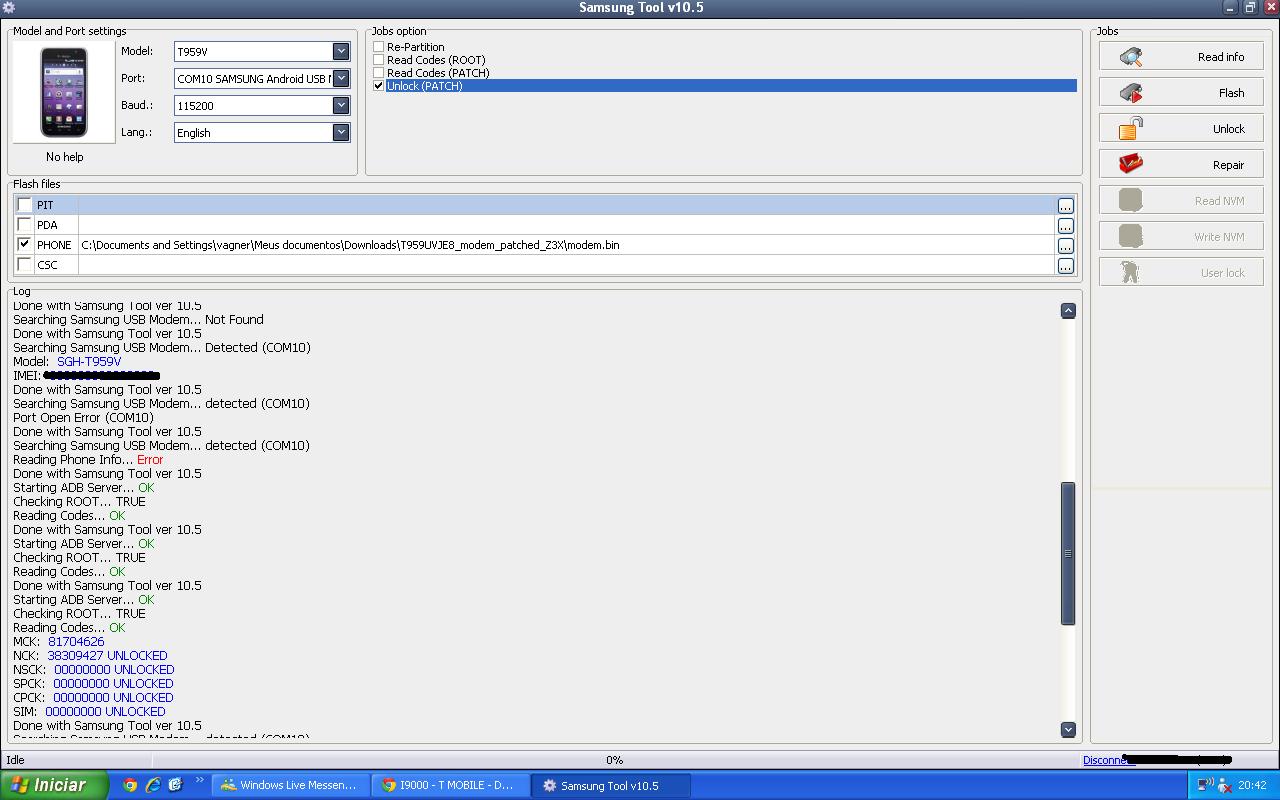1280x800 pixels.
Task: Enable the Re-Partition job option
Action: [x=379, y=47]
